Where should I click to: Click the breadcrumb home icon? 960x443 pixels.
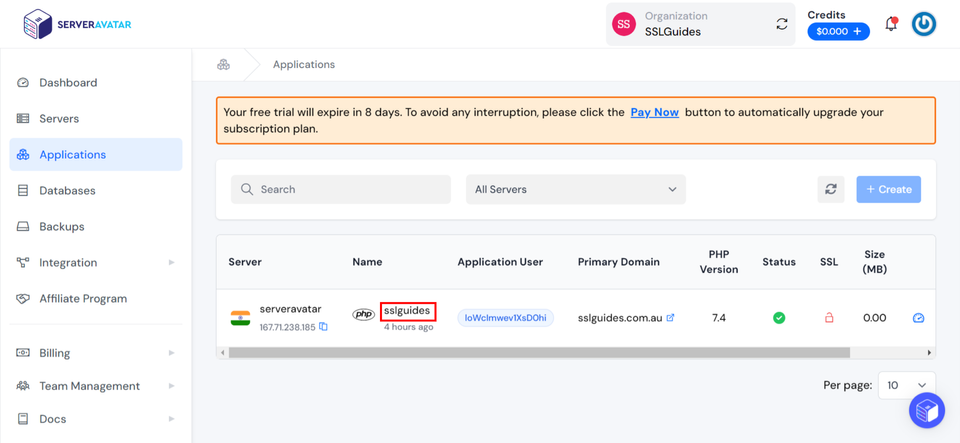tap(223, 64)
